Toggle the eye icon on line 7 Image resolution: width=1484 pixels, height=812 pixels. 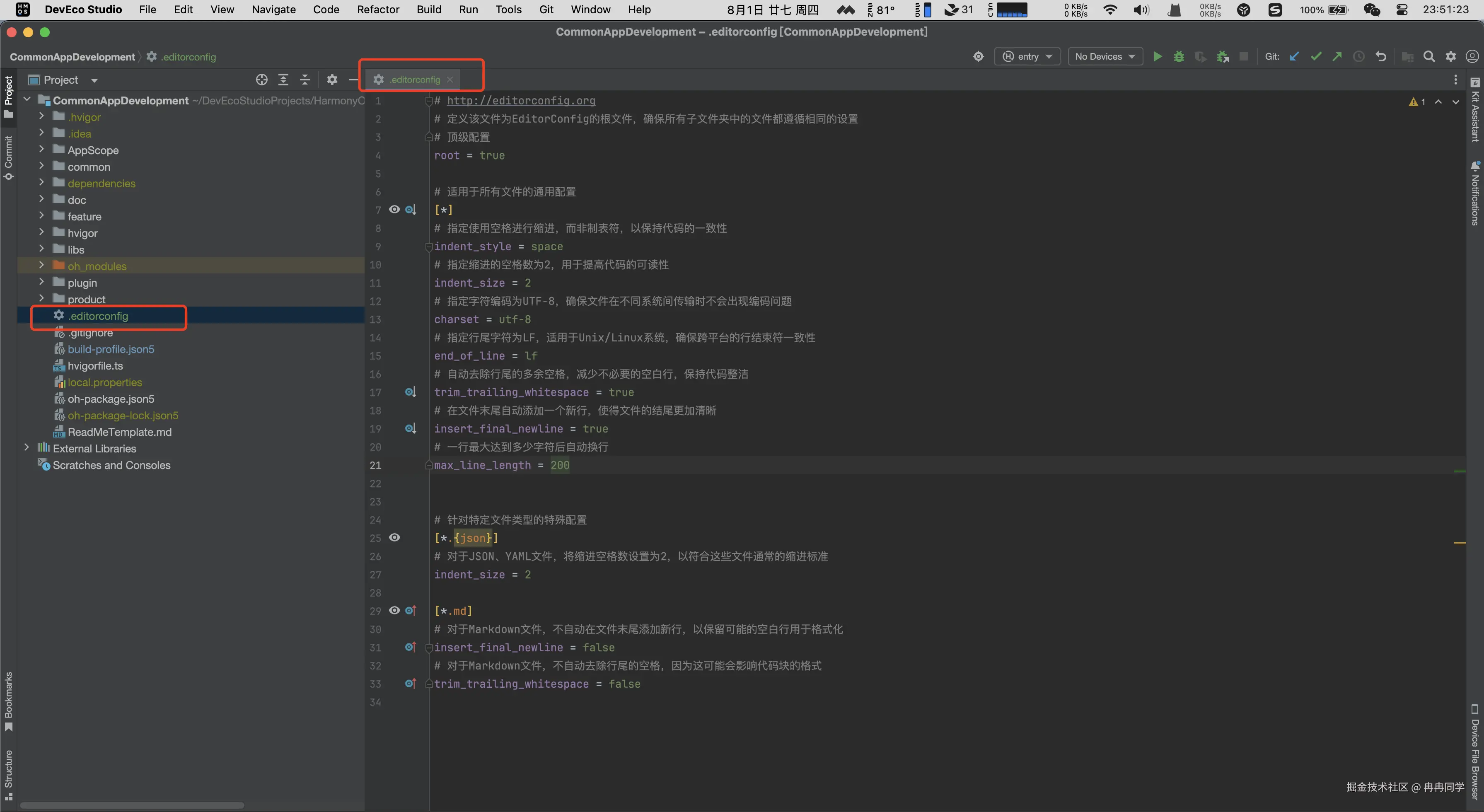(394, 210)
